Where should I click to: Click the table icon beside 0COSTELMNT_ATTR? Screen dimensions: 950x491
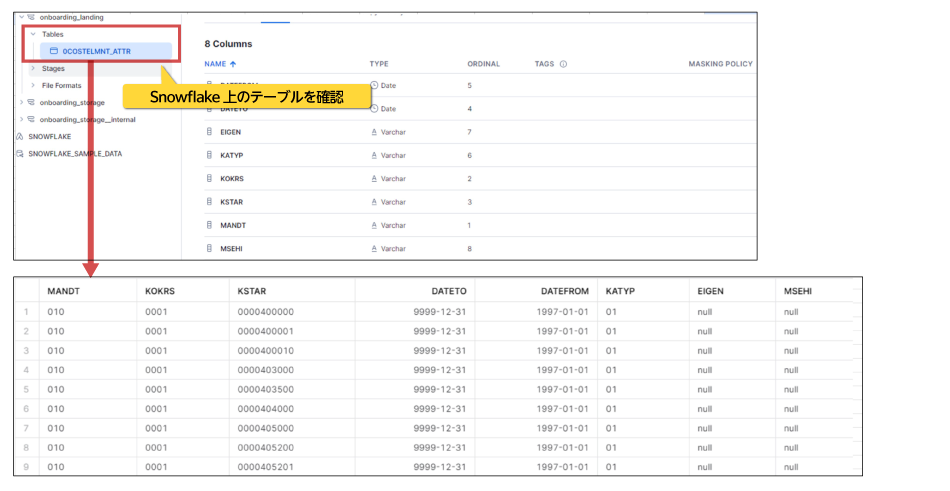pos(55,51)
